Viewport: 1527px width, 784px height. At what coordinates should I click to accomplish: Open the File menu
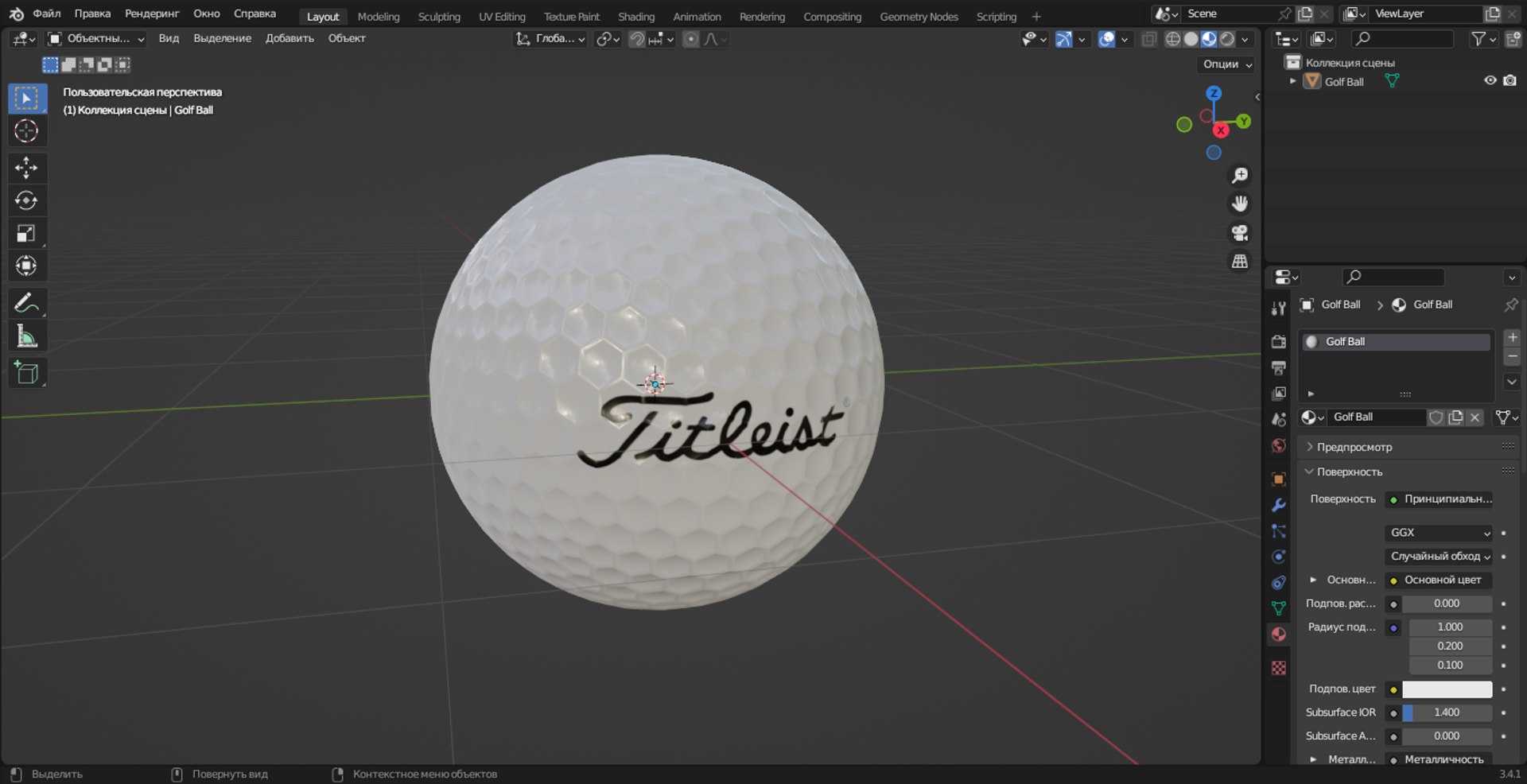47,14
